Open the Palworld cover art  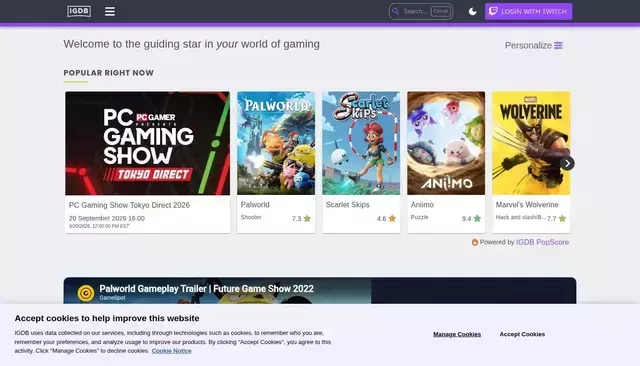click(x=276, y=143)
